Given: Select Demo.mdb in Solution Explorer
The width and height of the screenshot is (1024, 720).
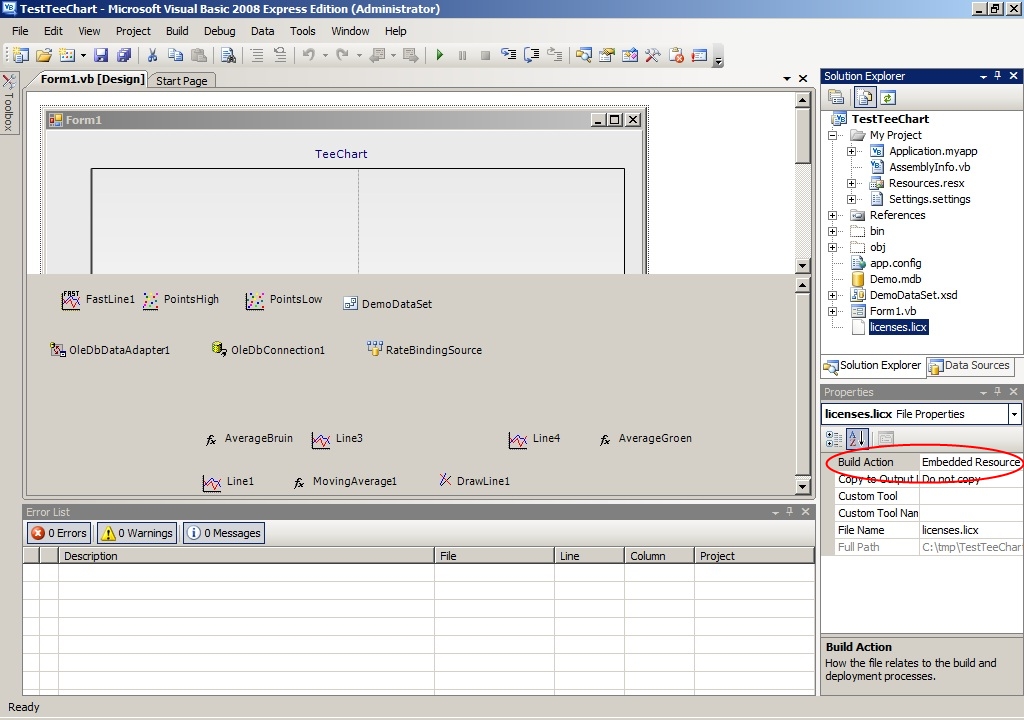Looking at the screenshot, I should pyautogui.click(x=895, y=279).
